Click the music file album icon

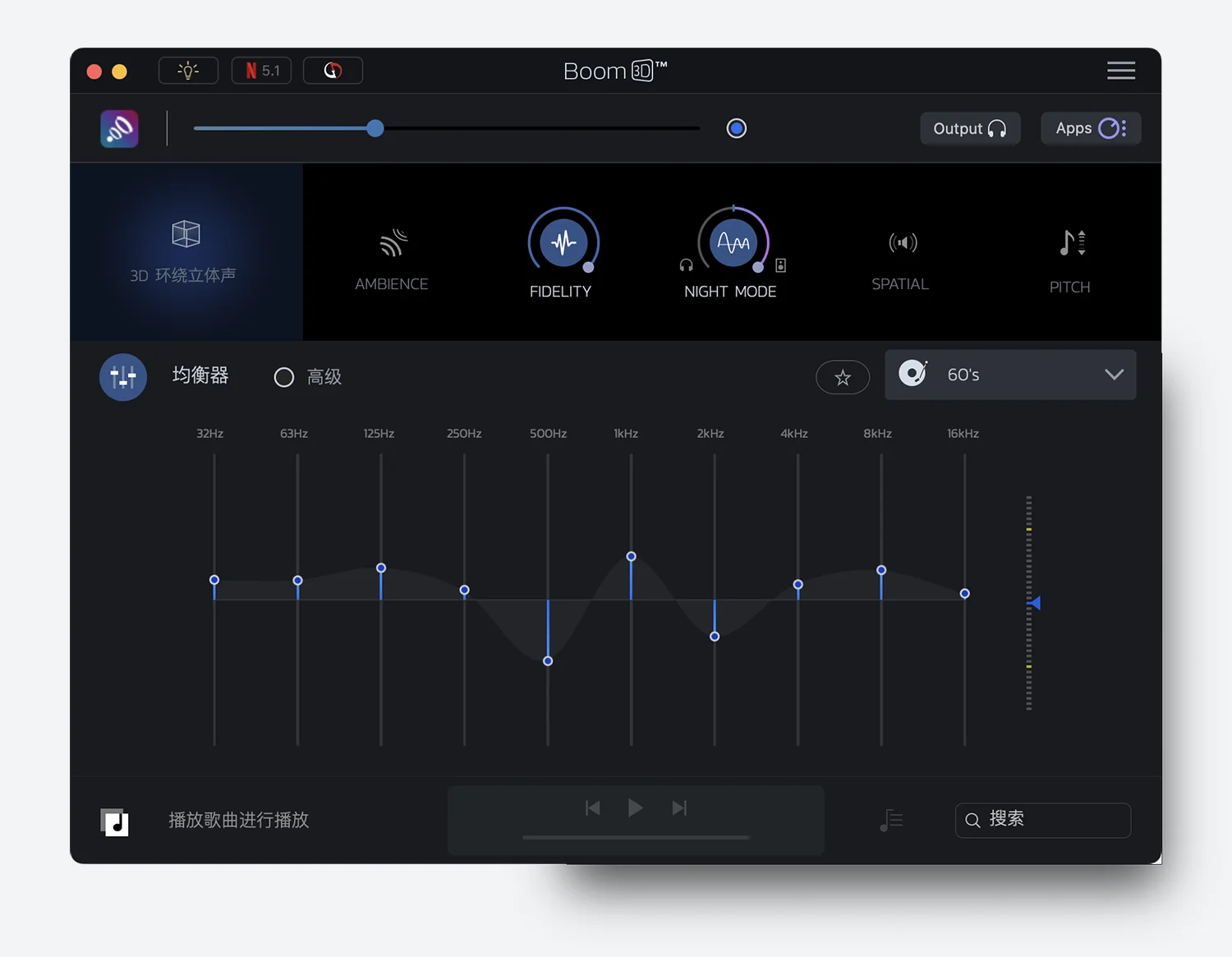click(x=115, y=821)
